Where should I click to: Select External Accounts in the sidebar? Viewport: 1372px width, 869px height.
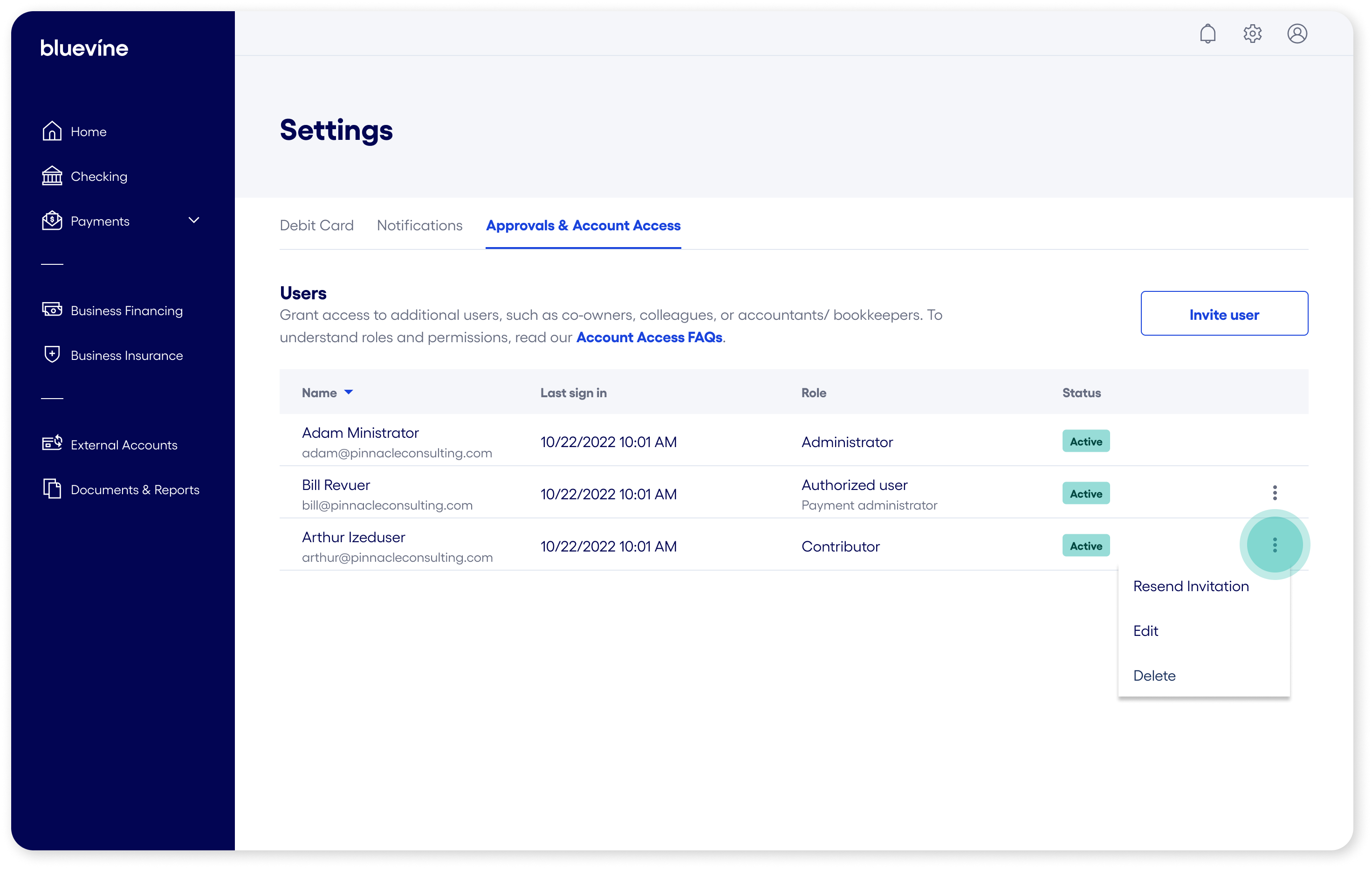123,445
